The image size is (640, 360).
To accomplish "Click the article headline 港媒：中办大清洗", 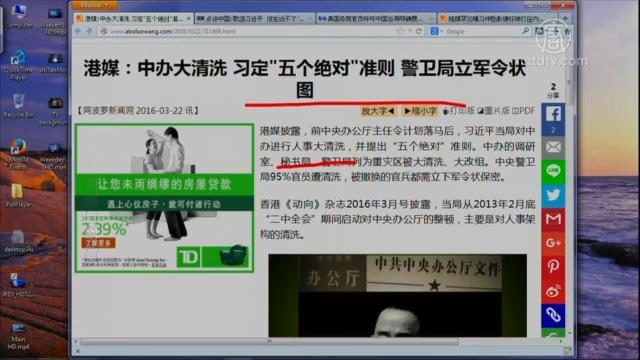I will tap(304, 78).
